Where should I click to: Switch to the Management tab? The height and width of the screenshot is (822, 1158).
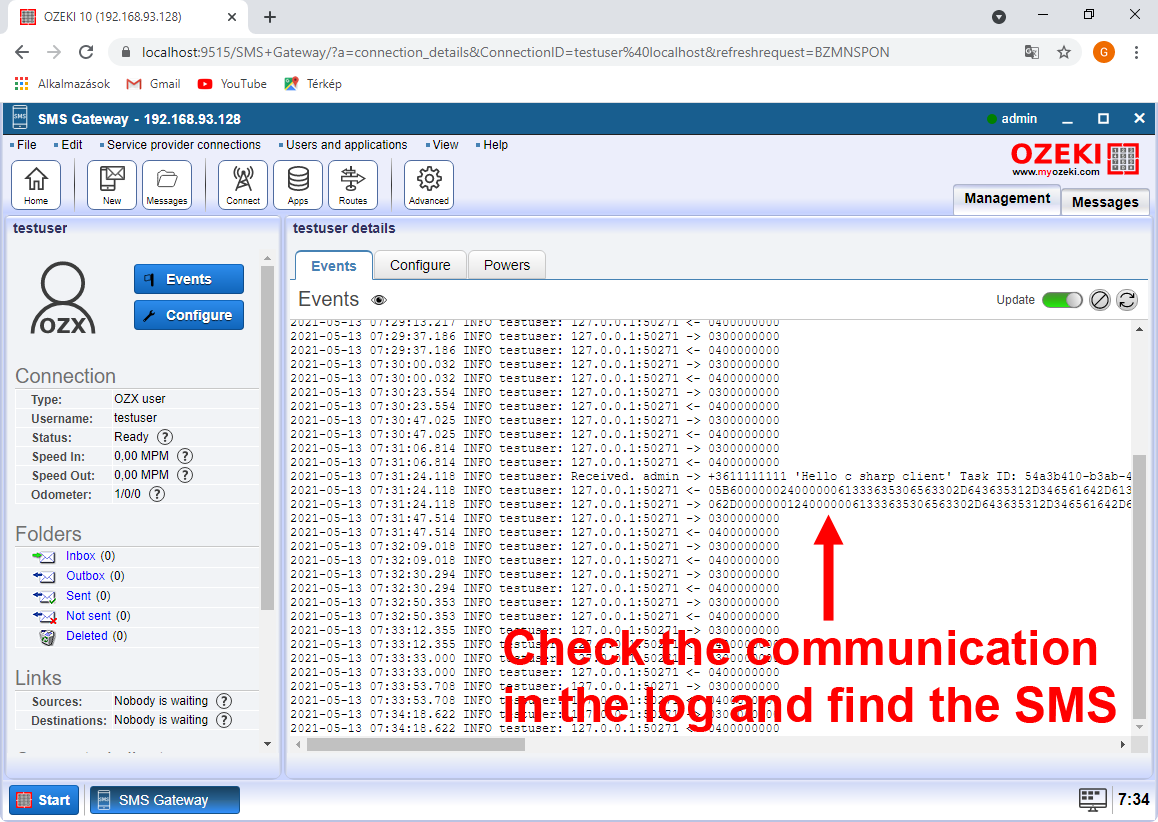pos(1007,199)
